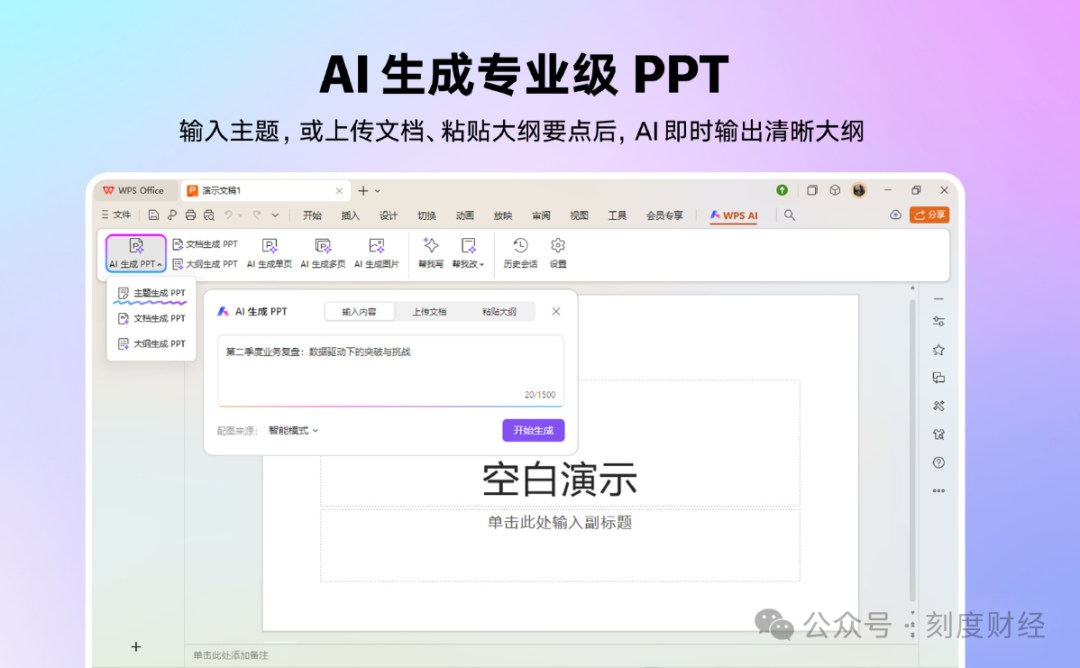Select the magic wand beautify icon in sidebar
The image size is (1080, 668).
(938, 405)
